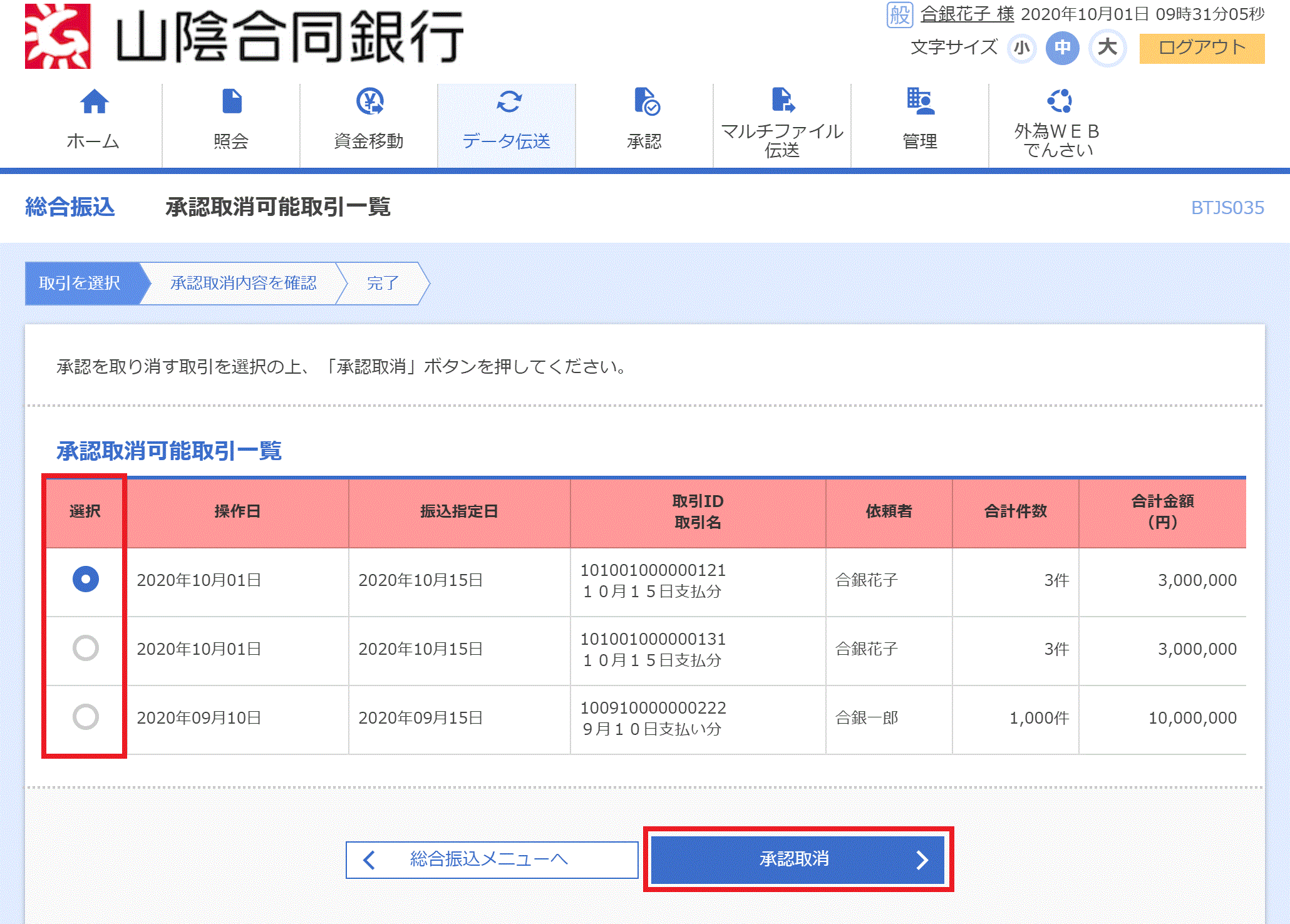Click the 総合振込 heading text
This screenshot has height=924, width=1290.
(70, 207)
